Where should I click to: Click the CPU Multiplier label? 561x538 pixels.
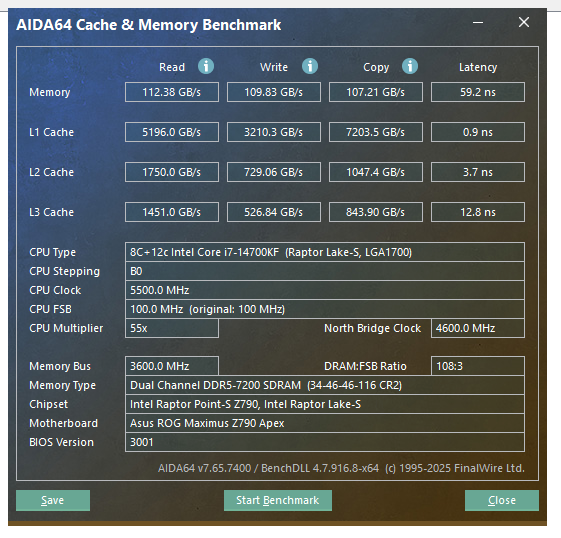pyautogui.click(x=66, y=328)
